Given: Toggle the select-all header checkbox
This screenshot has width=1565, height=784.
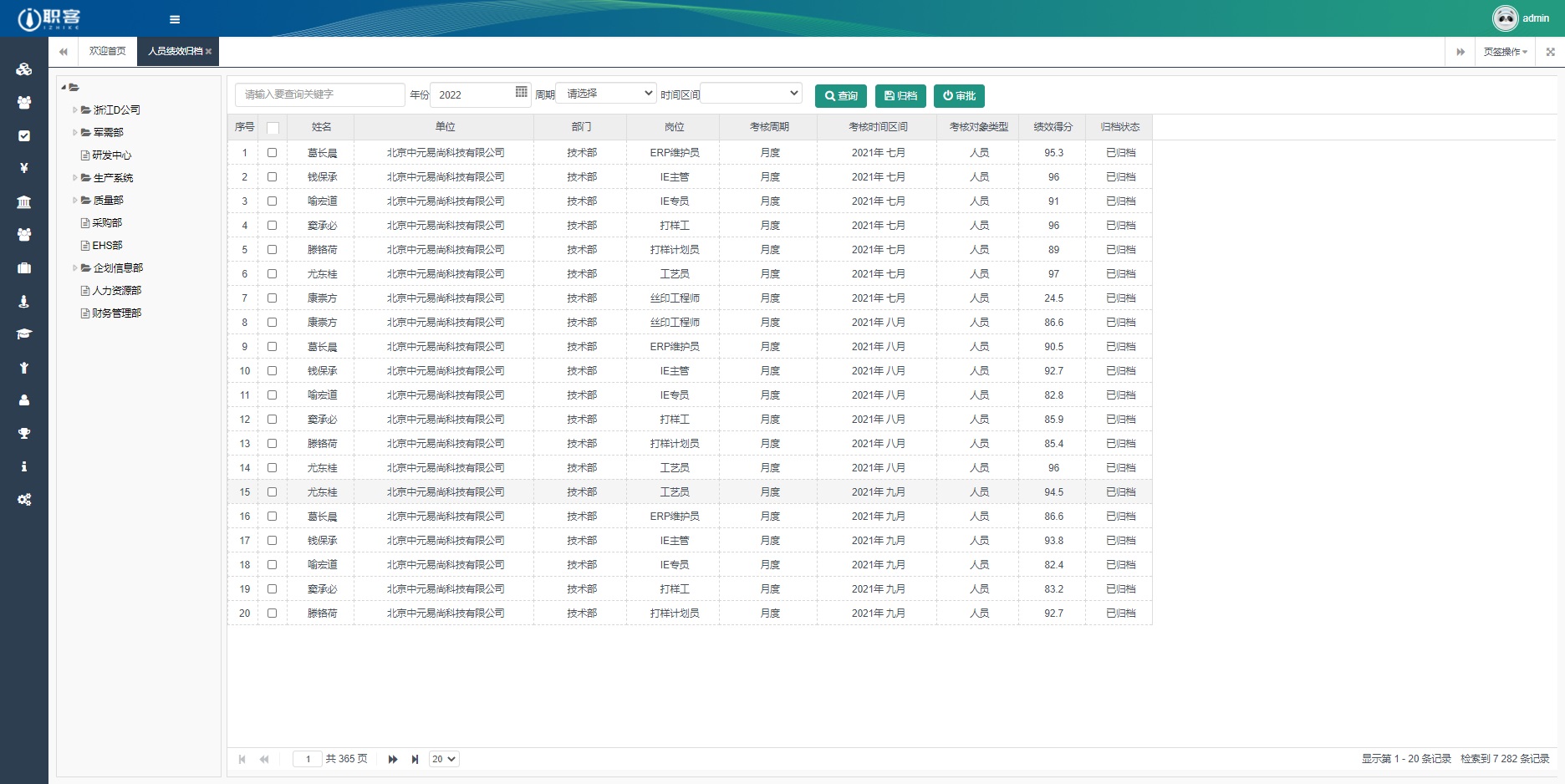Looking at the screenshot, I should 273,128.
